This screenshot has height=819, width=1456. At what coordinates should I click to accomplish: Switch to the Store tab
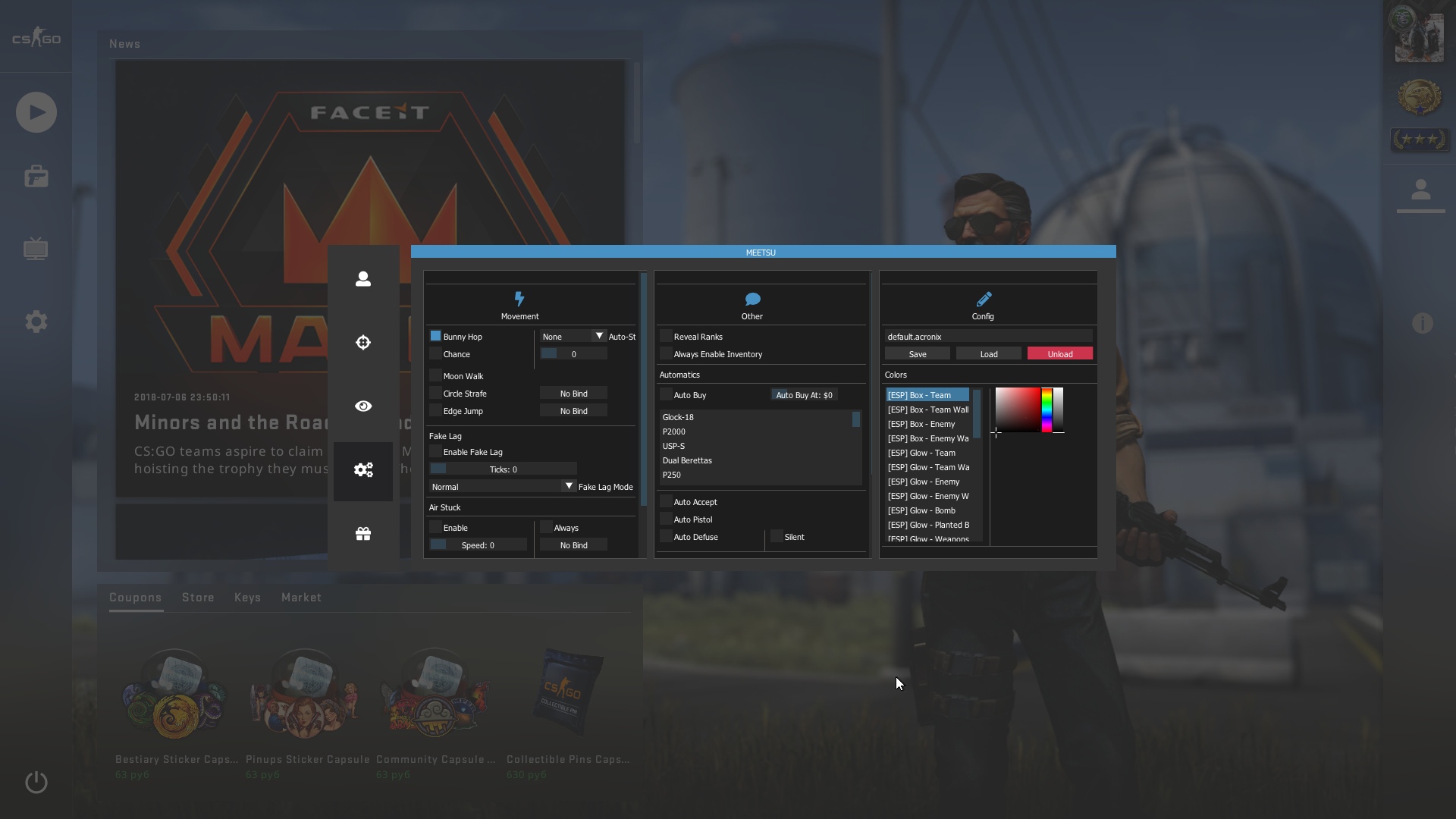pyautogui.click(x=198, y=598)
